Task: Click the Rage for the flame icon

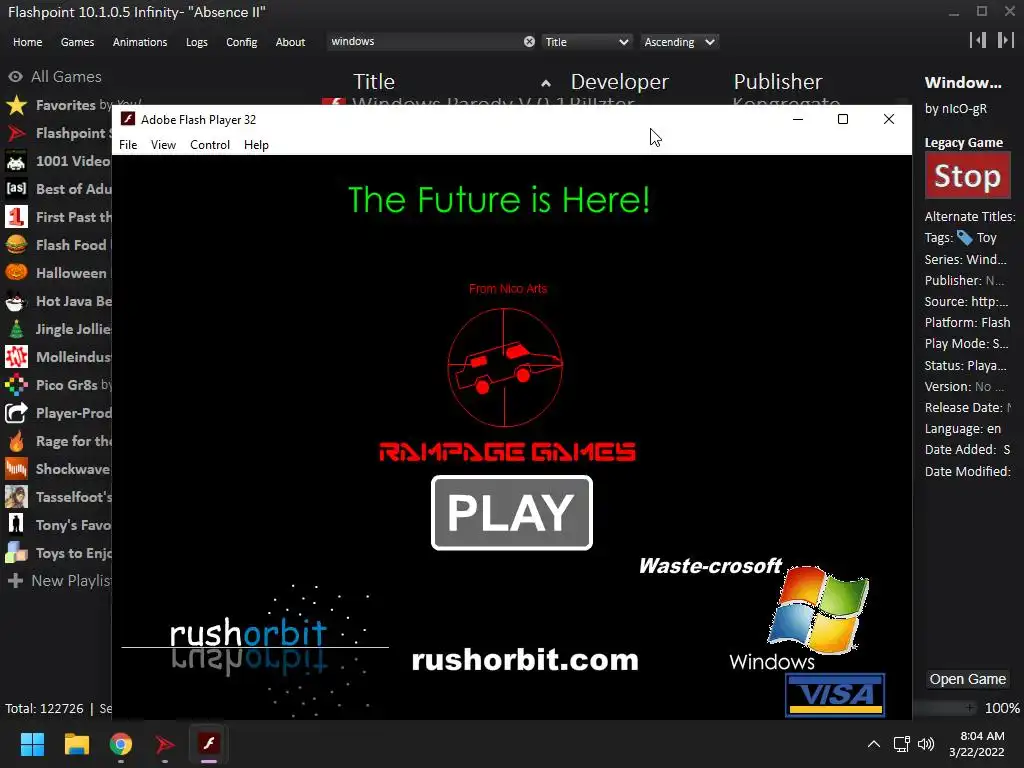Action: click(x=16, y=441)
